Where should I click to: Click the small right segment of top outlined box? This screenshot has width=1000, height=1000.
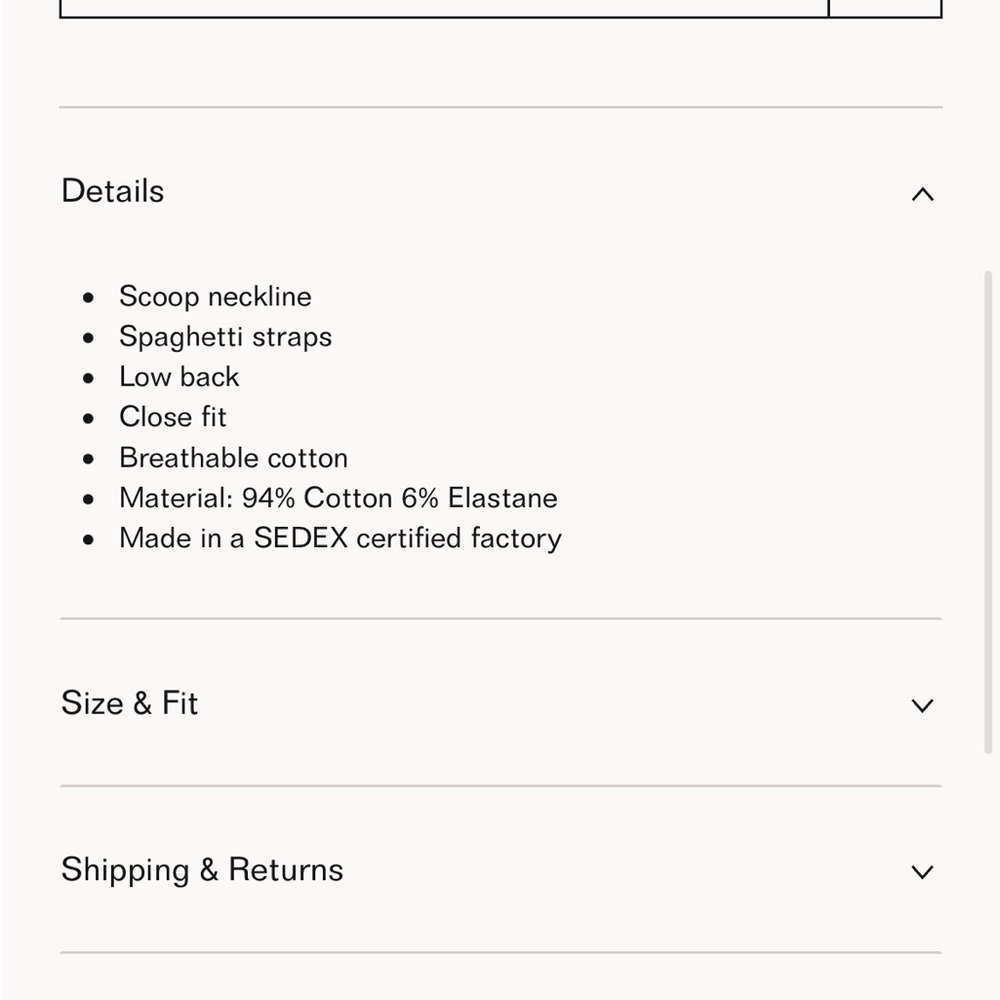click(x=885, y=9)
